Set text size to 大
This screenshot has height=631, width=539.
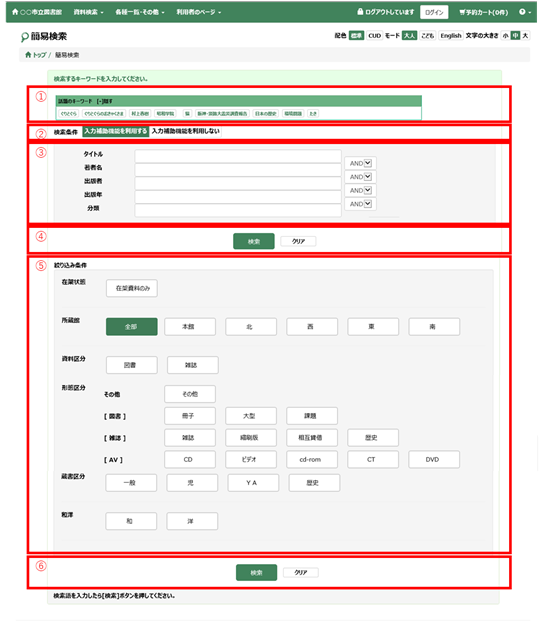click(x=525, y=36)
